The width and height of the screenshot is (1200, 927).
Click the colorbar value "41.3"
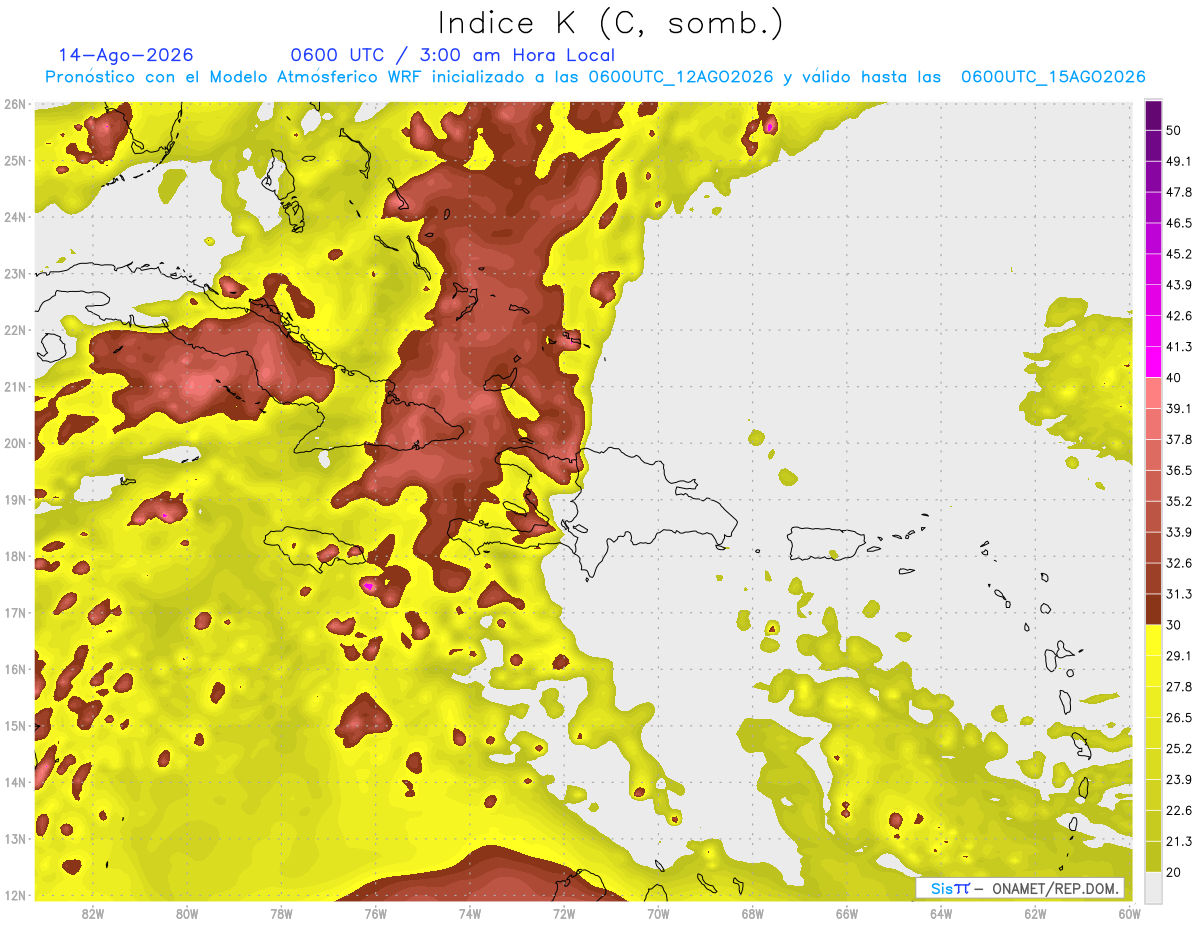[x=1179, y=347]
